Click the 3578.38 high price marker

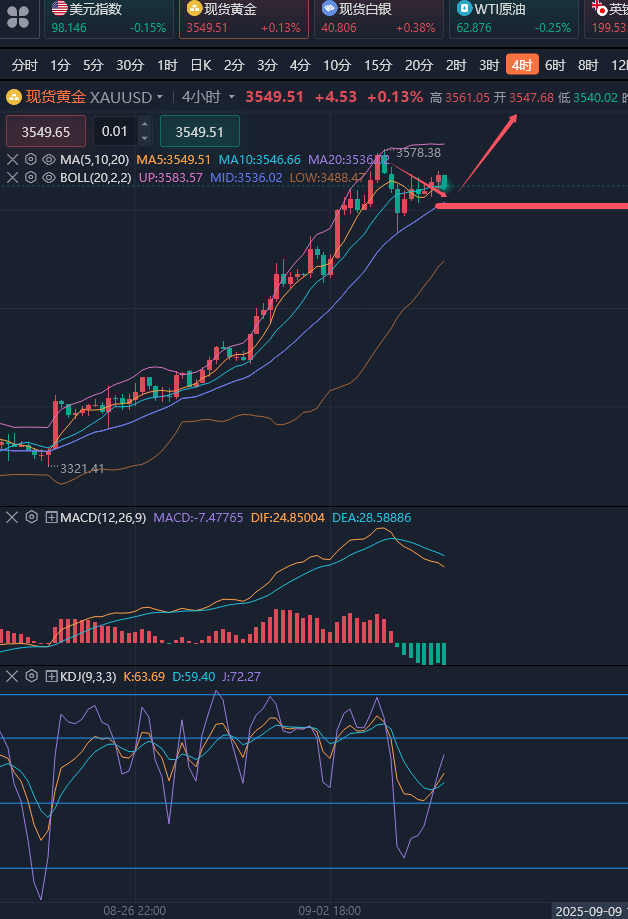click(418, 152)
